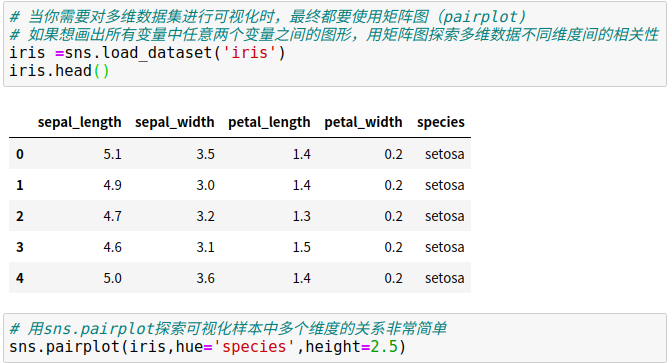The width and height of the screenshot is (672, 363).
Task: Click petal_length 1.4 in row 0
Action: click(x=302, y=154)
